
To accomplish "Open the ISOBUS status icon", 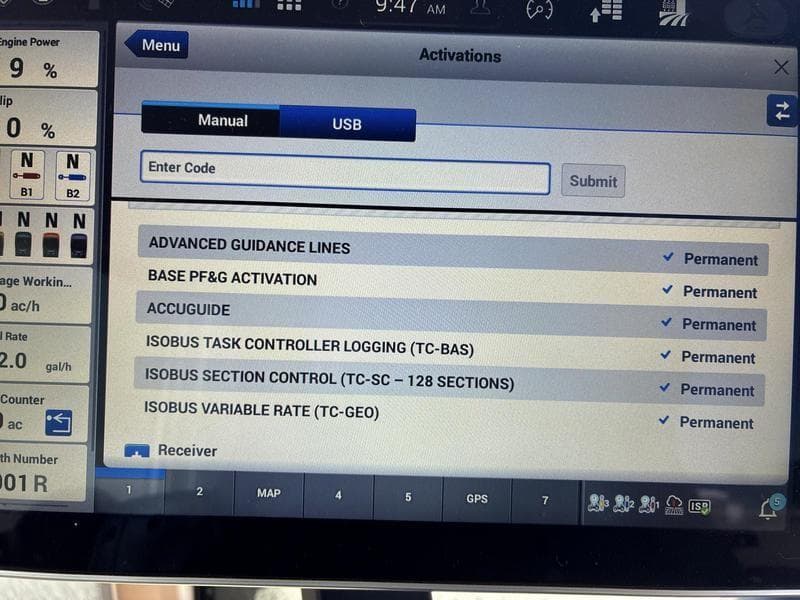I will click(x=699, y=506).
